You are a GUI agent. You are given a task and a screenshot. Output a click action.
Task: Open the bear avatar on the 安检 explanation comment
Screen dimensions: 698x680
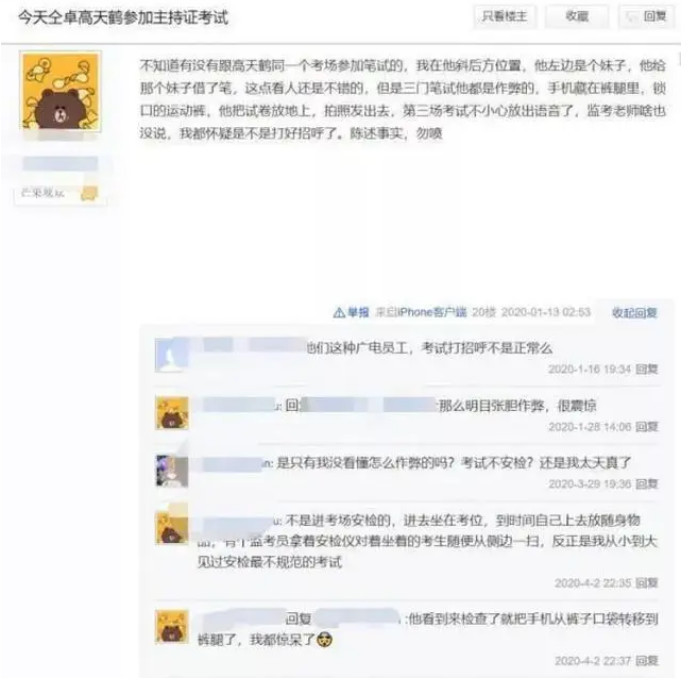point(171,528)
